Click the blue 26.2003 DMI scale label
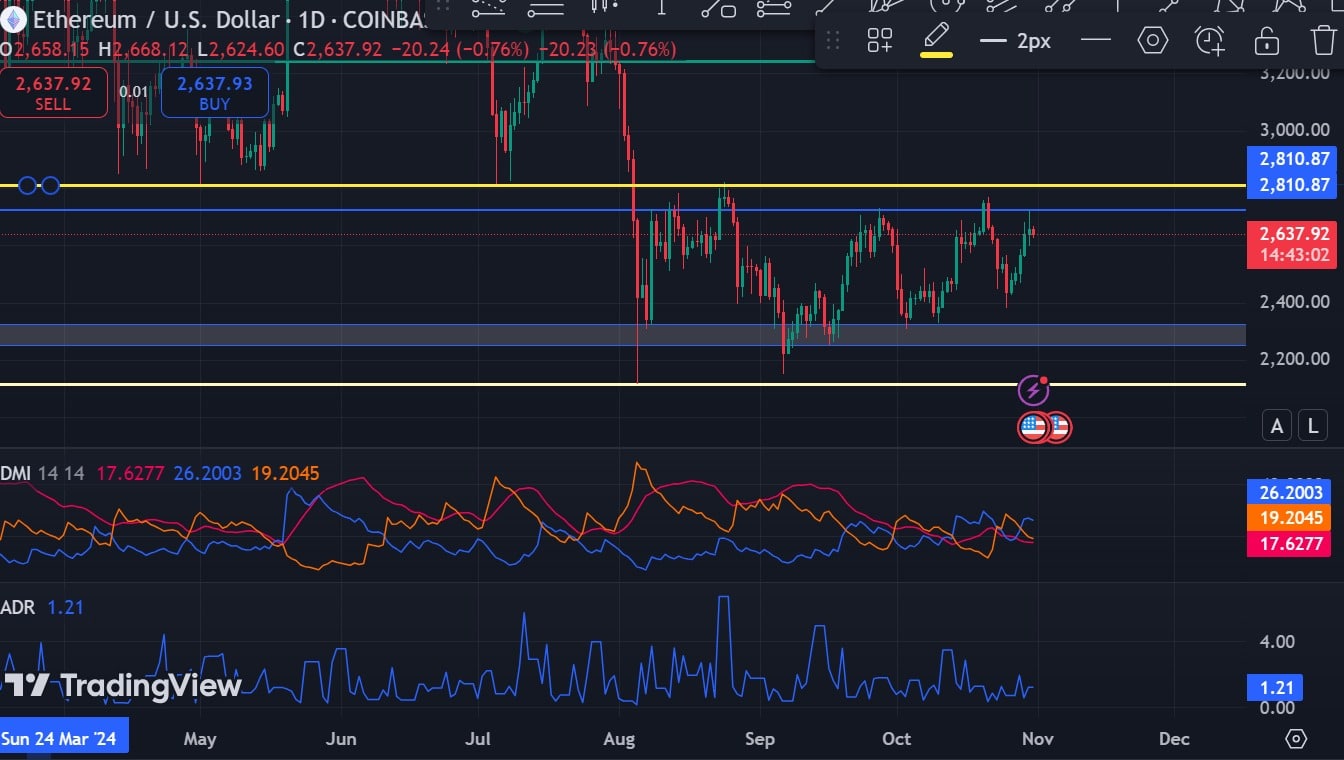Screen dimensions: 1344x760 pyautogui.click(x=1291, y=492)
